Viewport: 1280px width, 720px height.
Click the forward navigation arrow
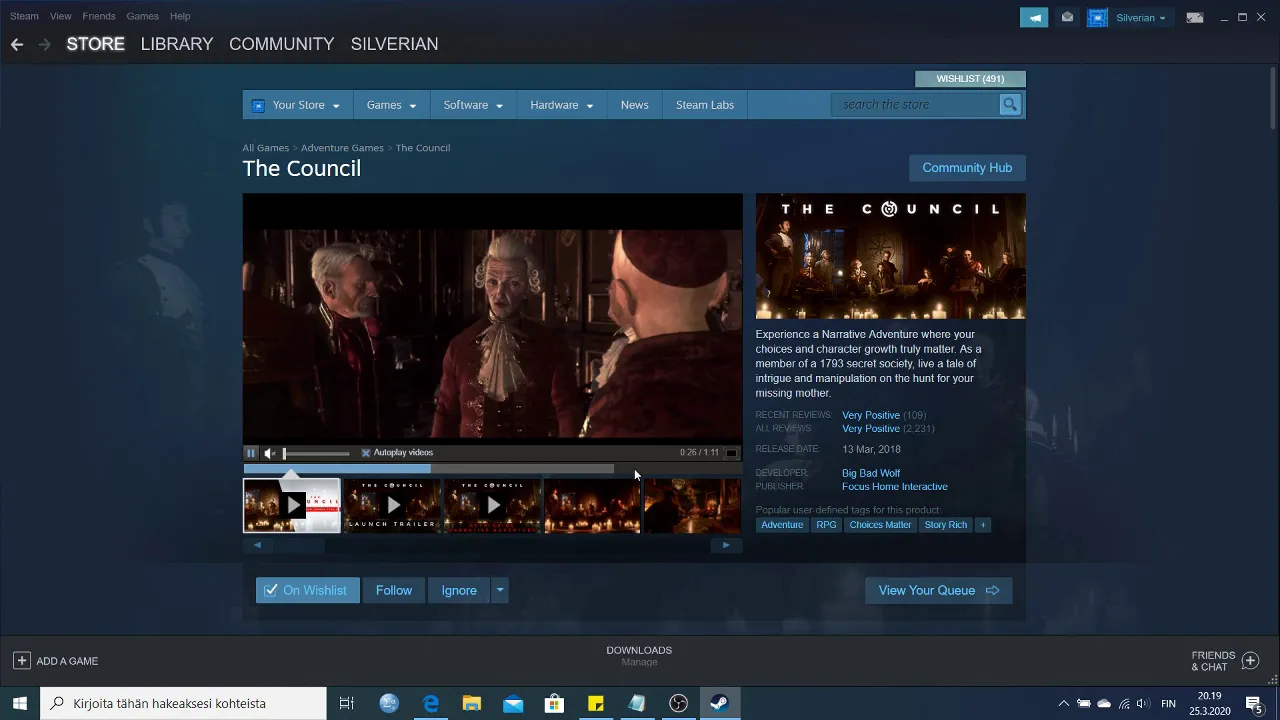pyautogui.click(x=44, y=44)
